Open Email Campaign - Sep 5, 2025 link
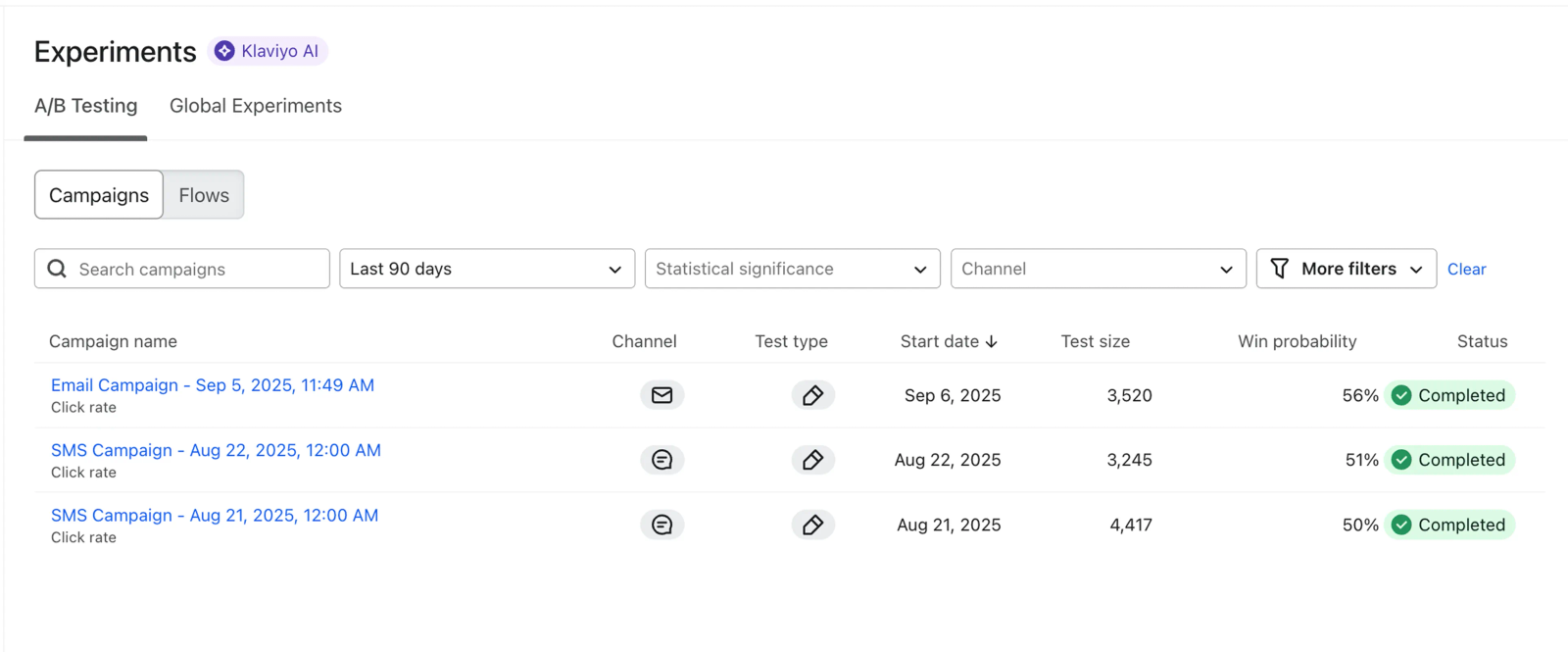 213,385
